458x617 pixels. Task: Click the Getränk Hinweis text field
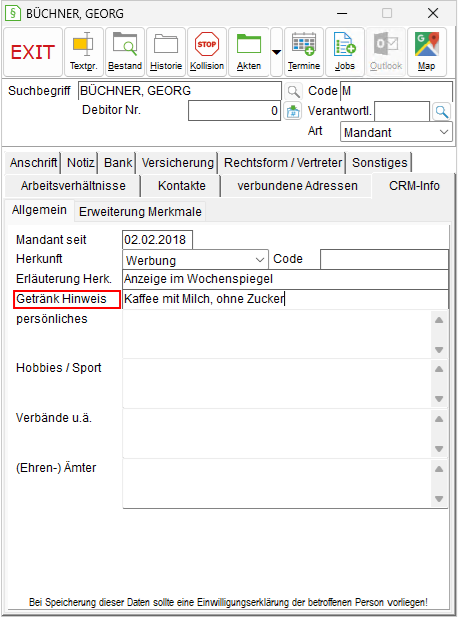point(285,299)
